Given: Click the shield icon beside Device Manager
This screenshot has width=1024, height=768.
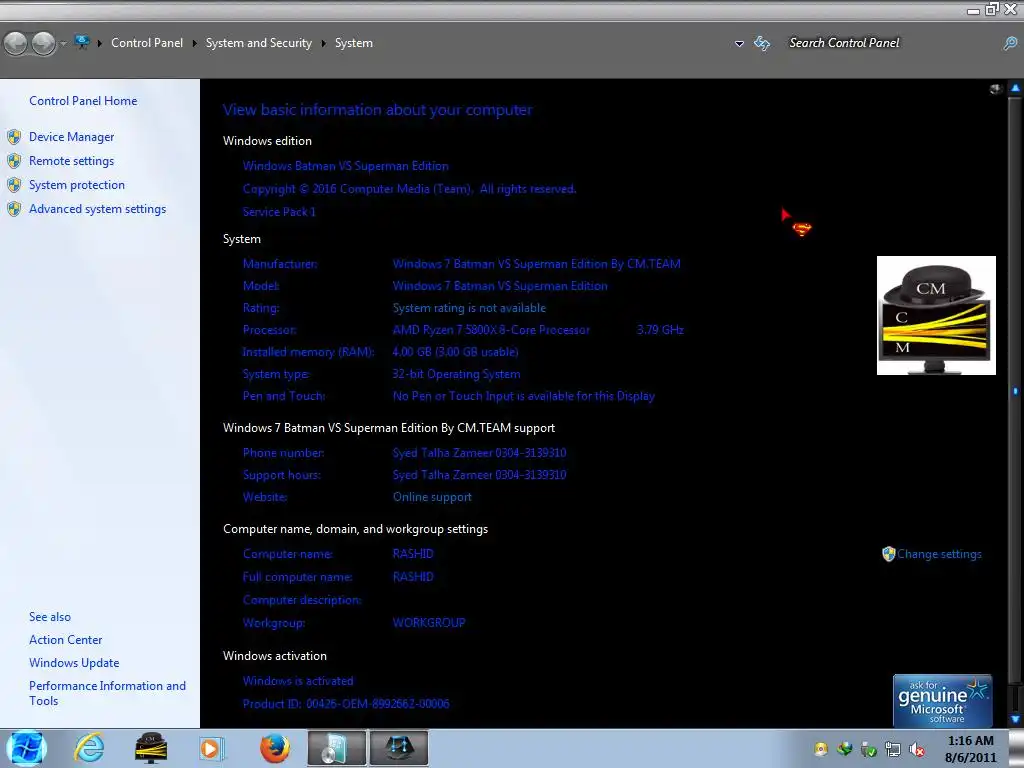Looking at the screenshot, I should pos(14,136).
